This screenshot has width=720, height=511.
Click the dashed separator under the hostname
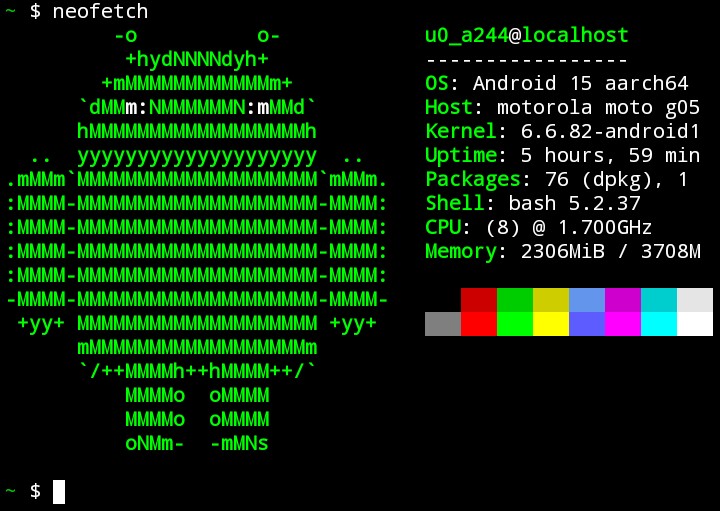(x=527, y=60)
